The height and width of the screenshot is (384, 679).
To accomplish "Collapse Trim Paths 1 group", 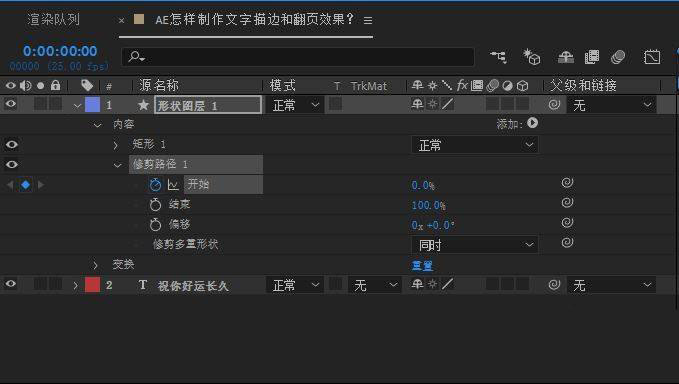I will click(x=118, y=165).
